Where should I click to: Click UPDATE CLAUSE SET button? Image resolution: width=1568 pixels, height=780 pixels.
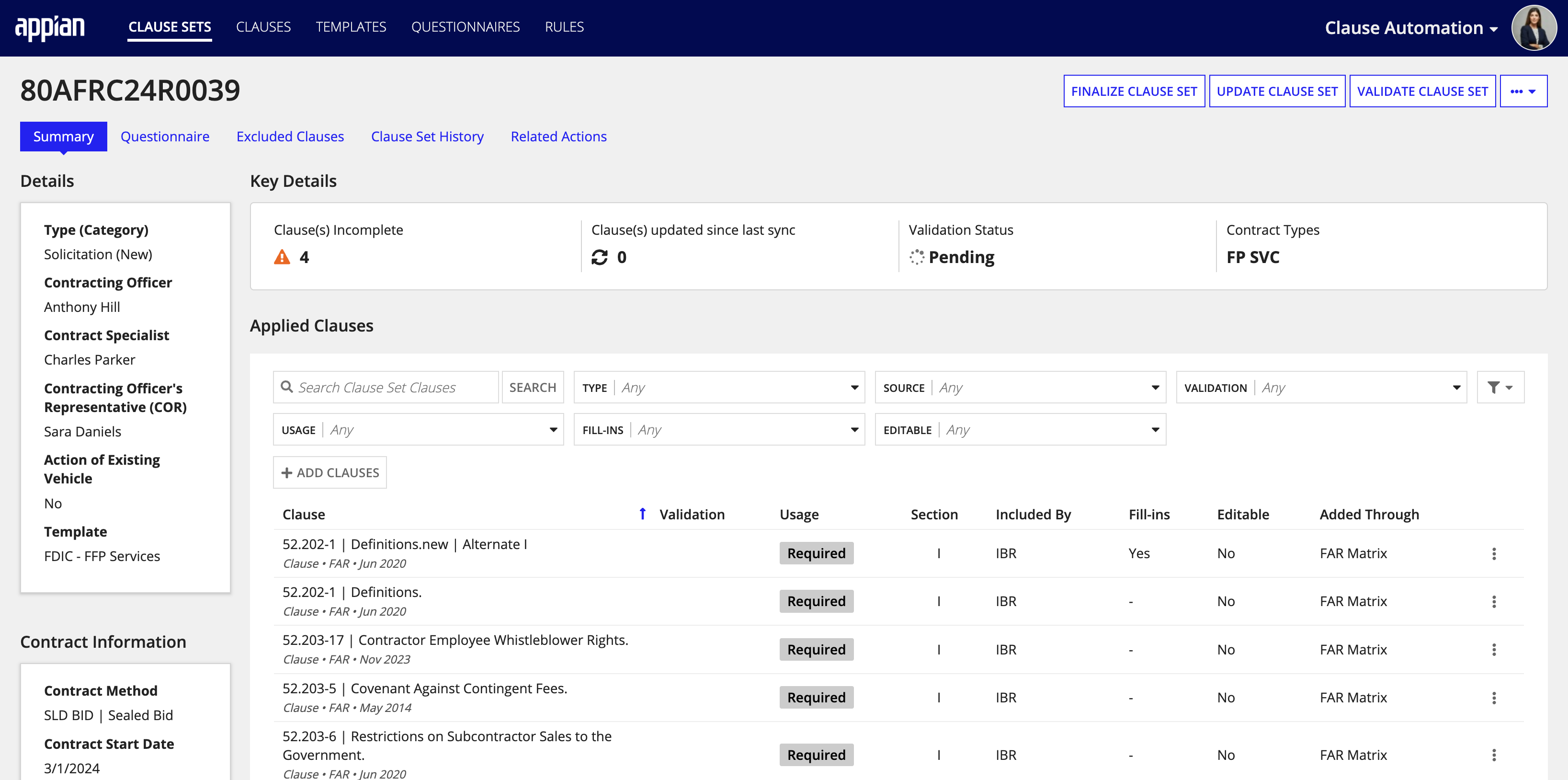click(x=1277, y=92)
